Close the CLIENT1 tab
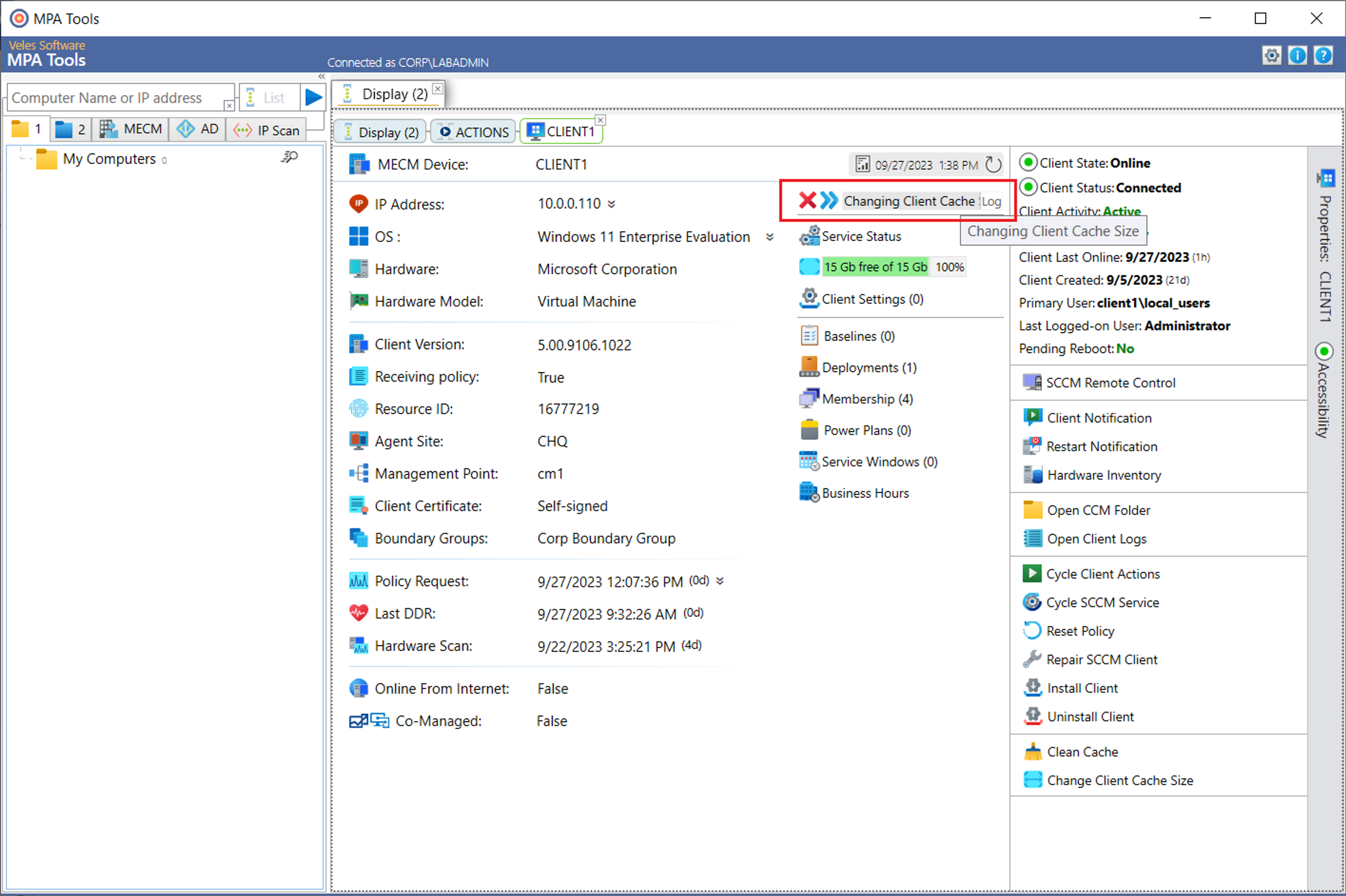 [x=600, y=120]
